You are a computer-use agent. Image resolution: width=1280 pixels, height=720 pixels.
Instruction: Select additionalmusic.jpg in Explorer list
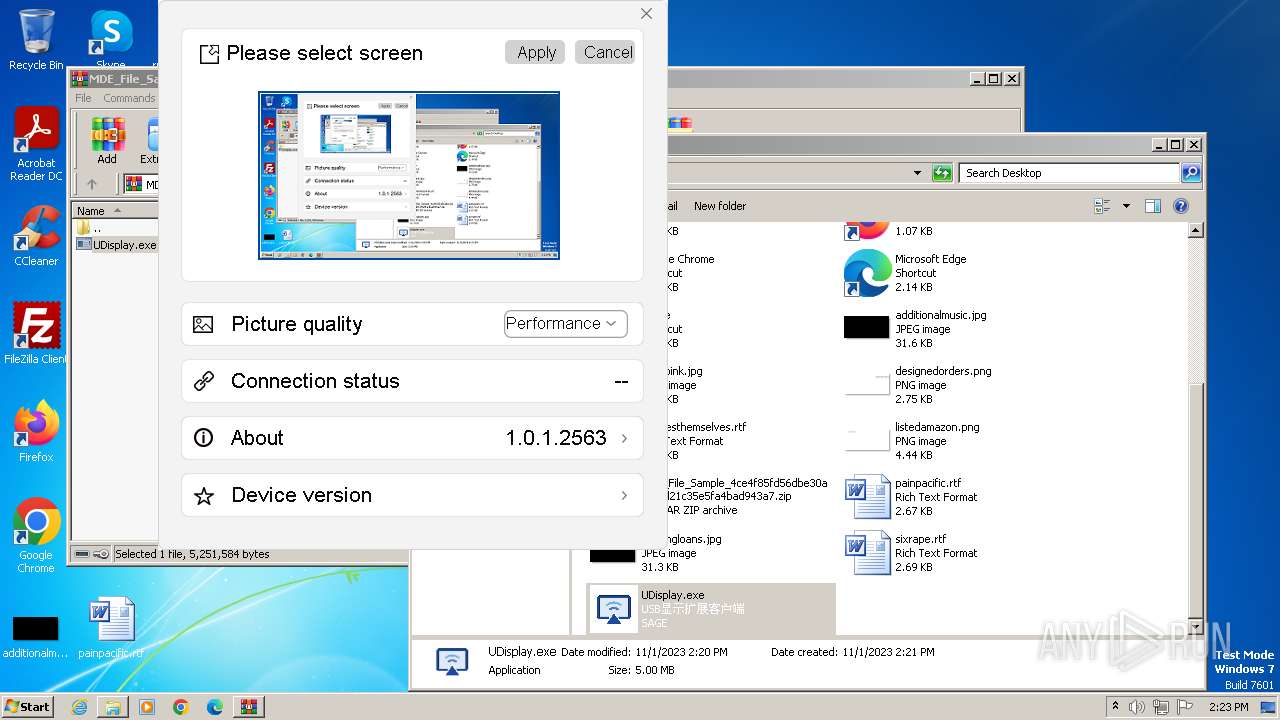(915, 329)
